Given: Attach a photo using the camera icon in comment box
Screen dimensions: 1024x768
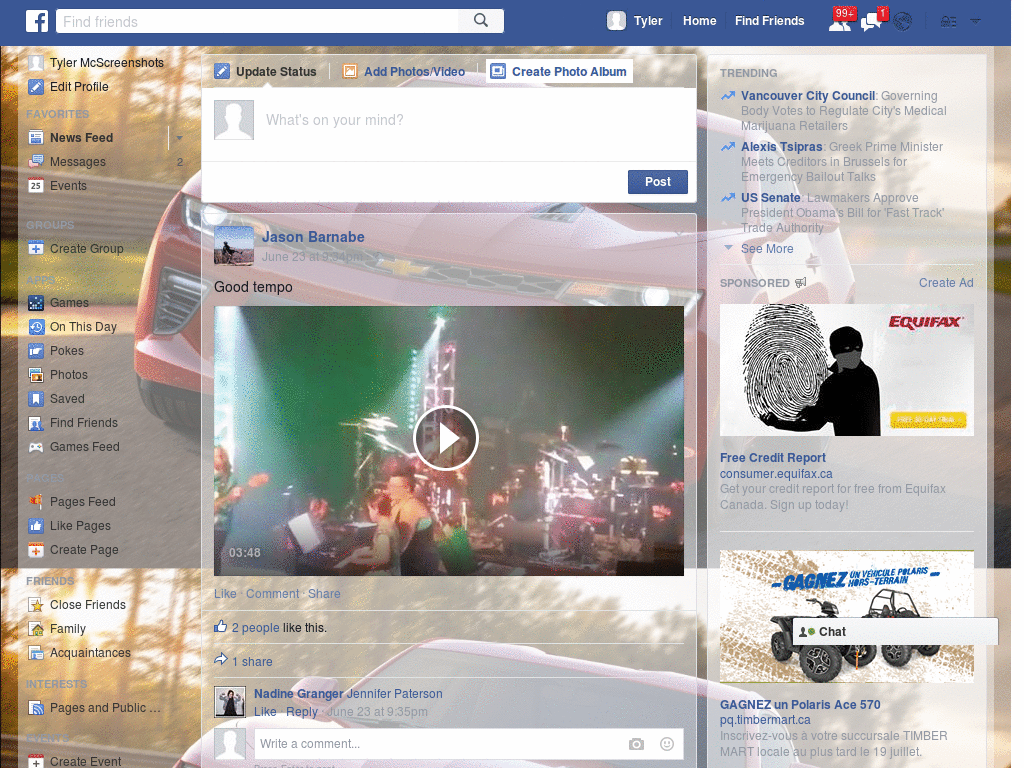Looking at the screenshot, I should point(636,744).
